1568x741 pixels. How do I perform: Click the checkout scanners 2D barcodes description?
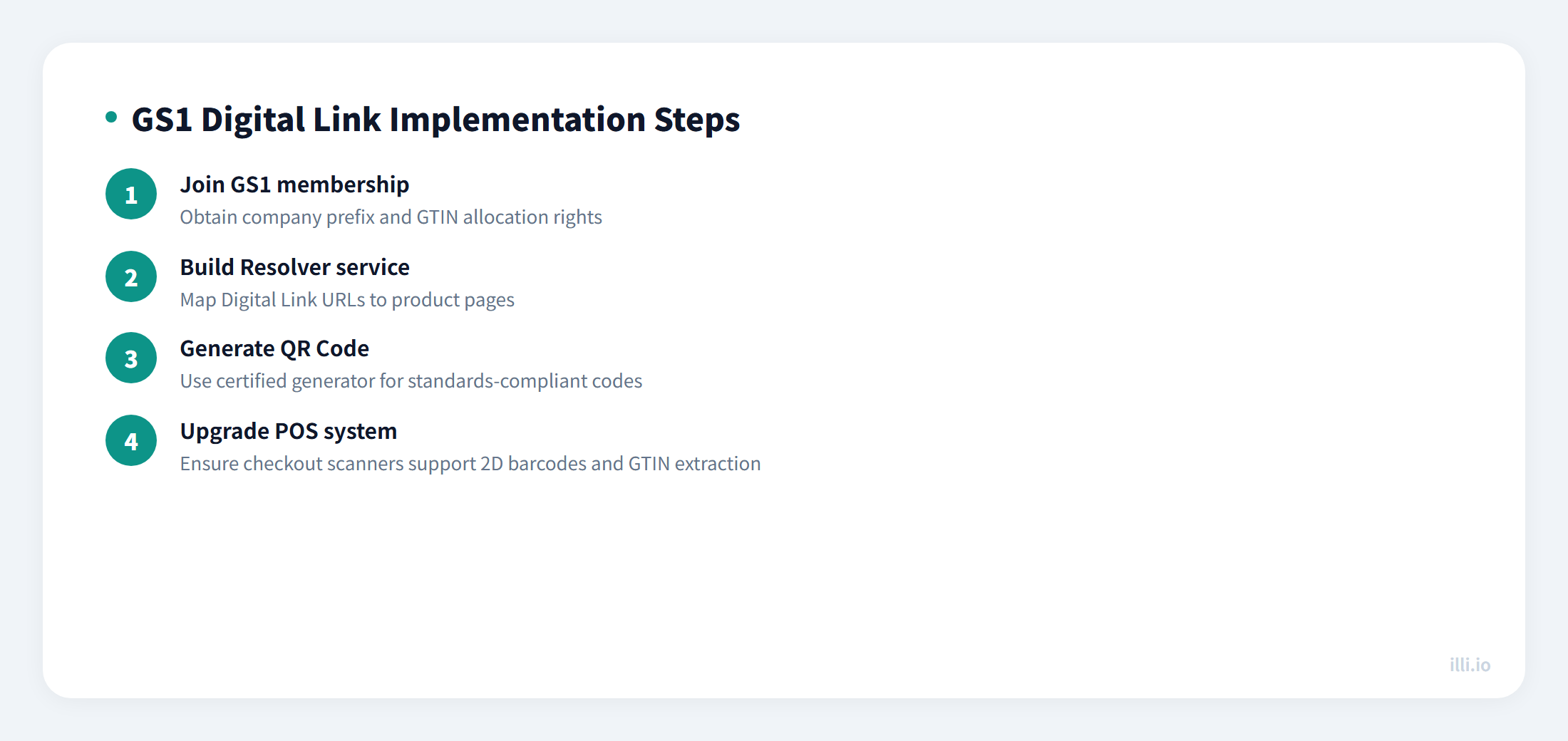tap(470, 464)
